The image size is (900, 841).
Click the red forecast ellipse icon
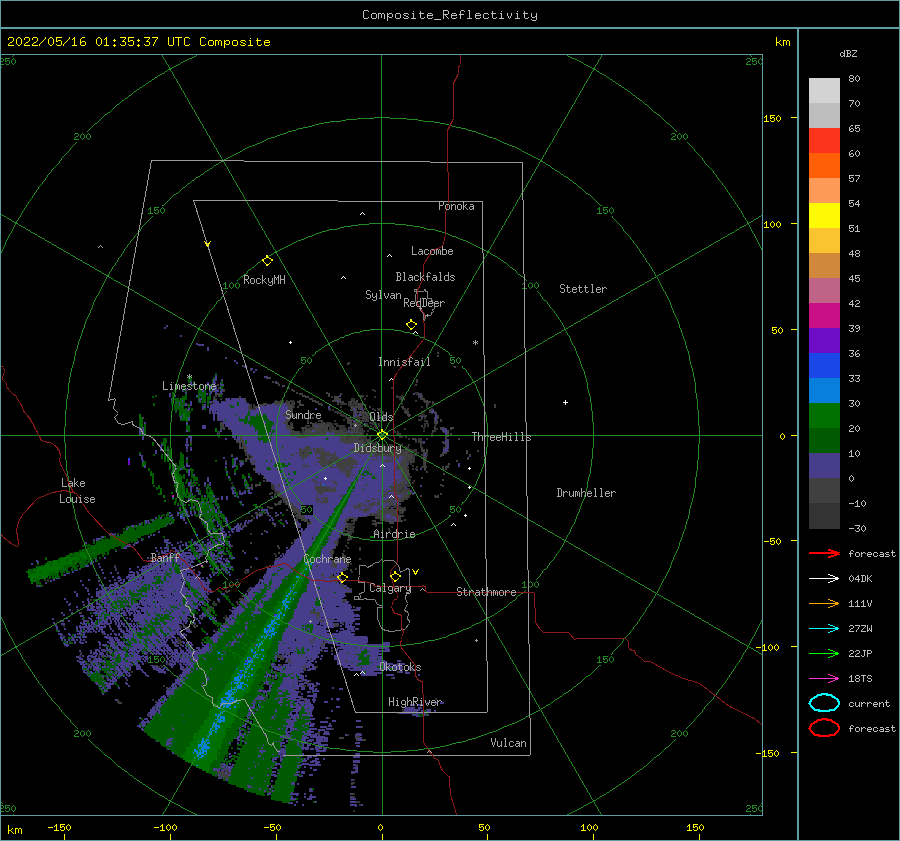coord(824,728)
